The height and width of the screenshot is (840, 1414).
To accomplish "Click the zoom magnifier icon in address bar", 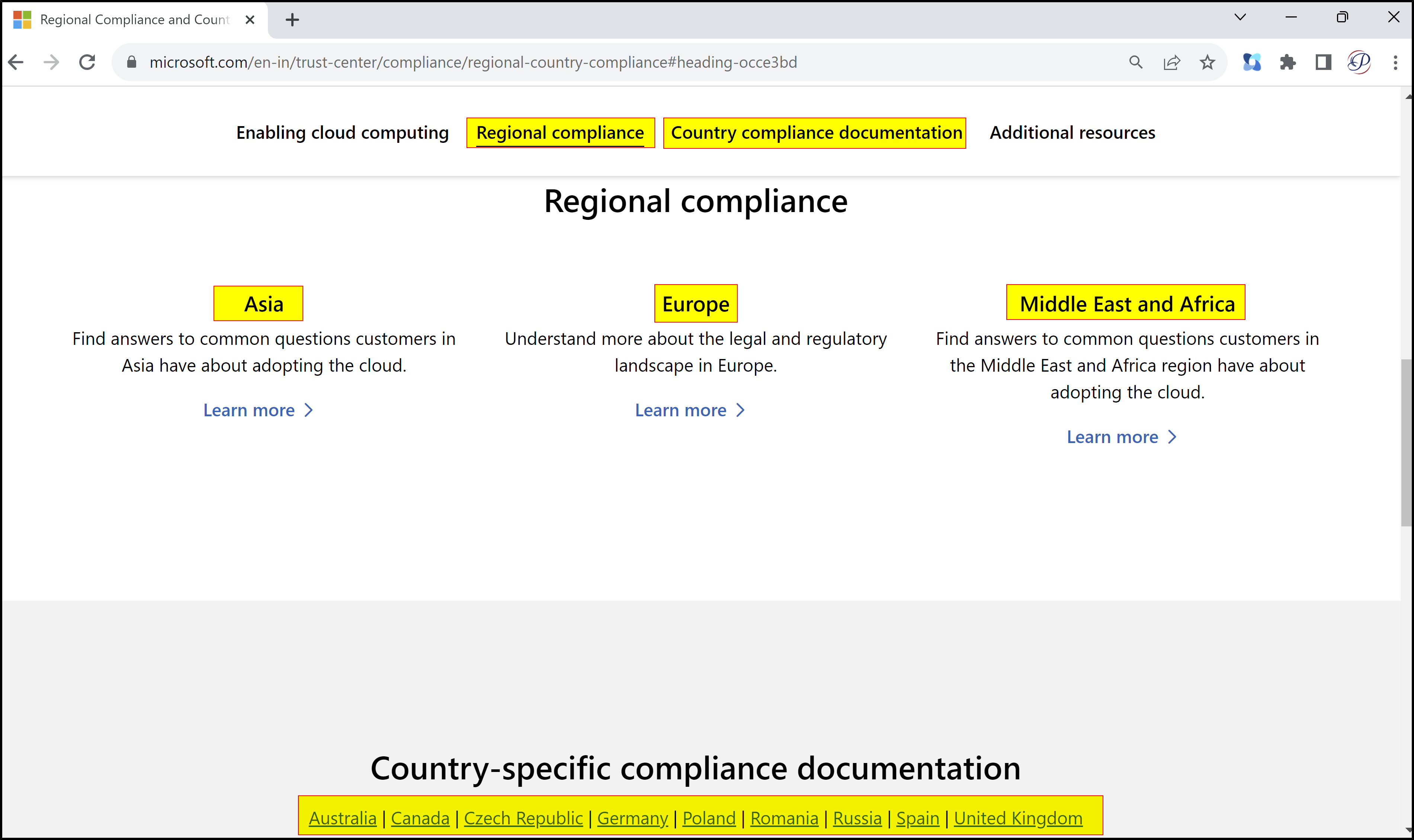I will click(x=1135, y=62).
